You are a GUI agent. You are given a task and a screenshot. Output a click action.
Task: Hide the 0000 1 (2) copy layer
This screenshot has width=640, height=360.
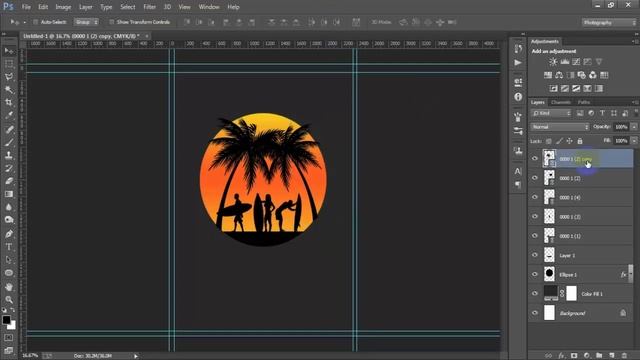click(x=535, y=158)
